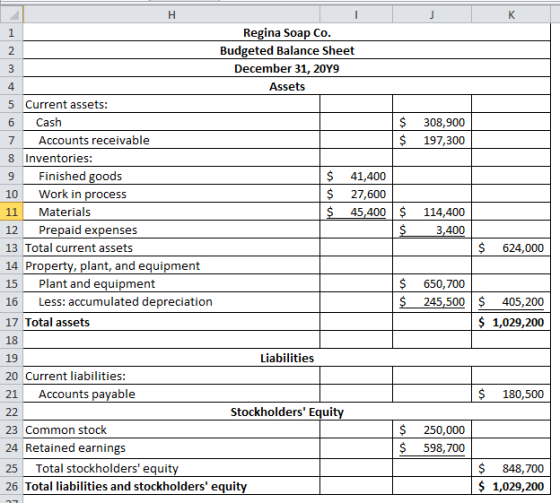Select Prepaid expenses value 3,400
The image size is (560, 503).
pyautogui.click(x=432, y=230)
